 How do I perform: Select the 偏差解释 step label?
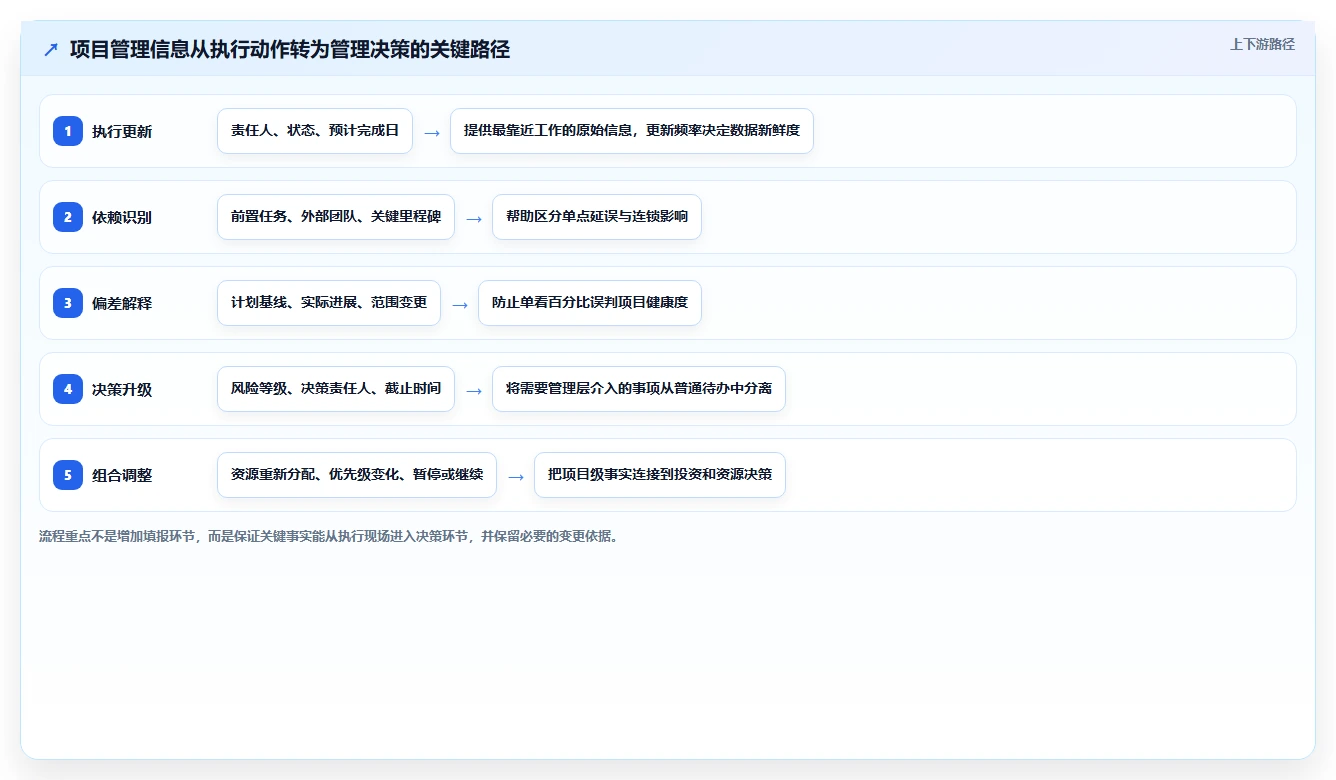tap(122, 303)
